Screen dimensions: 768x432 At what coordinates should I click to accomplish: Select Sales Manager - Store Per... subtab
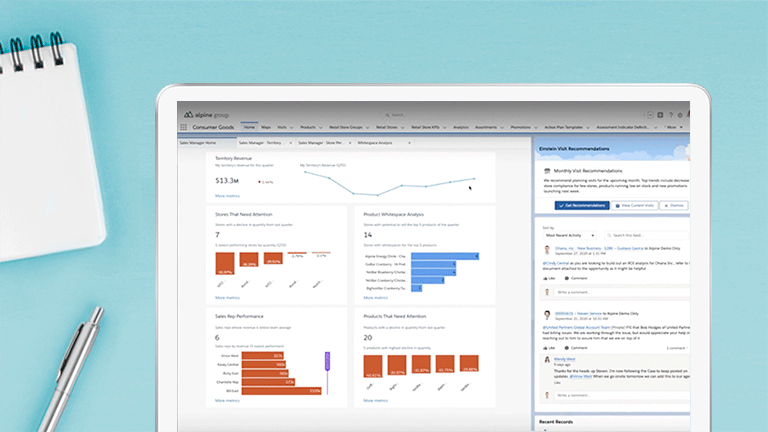pyautogui.click(x=321, y=143)
